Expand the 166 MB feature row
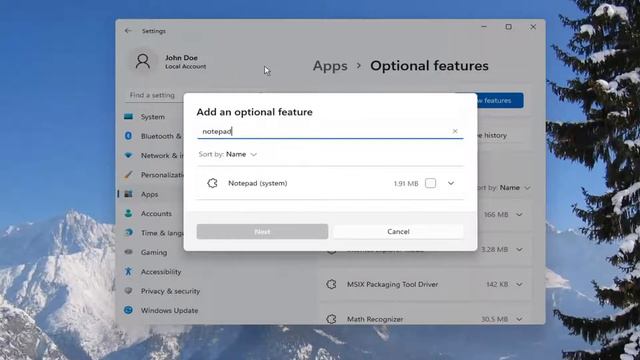The image size is (640, 360). (x=519, y=215)
